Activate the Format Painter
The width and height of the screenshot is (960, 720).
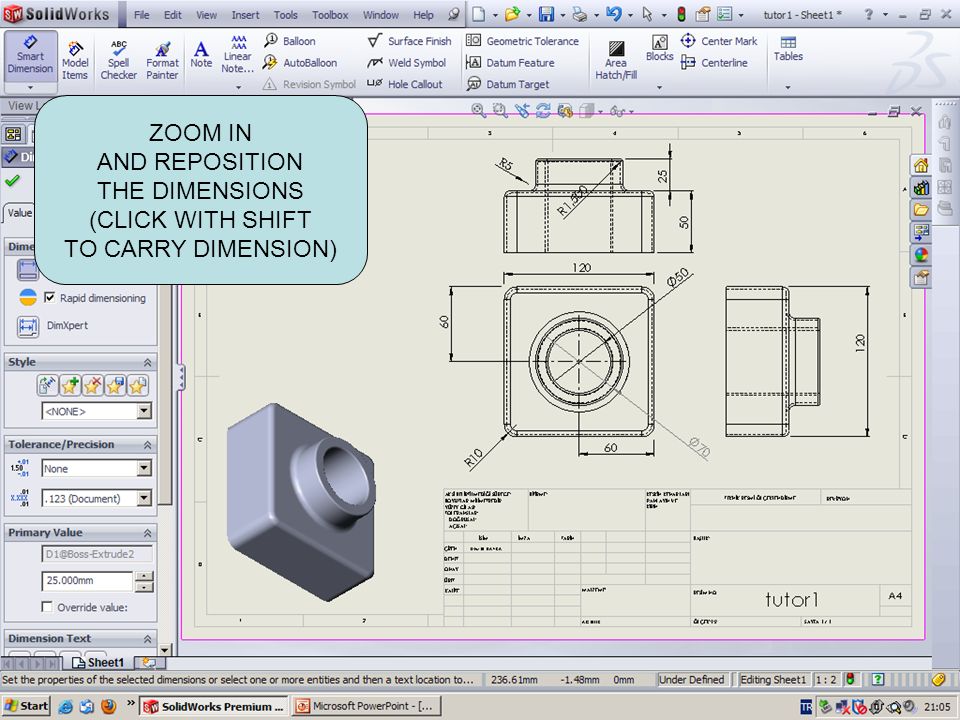(162, 60)
